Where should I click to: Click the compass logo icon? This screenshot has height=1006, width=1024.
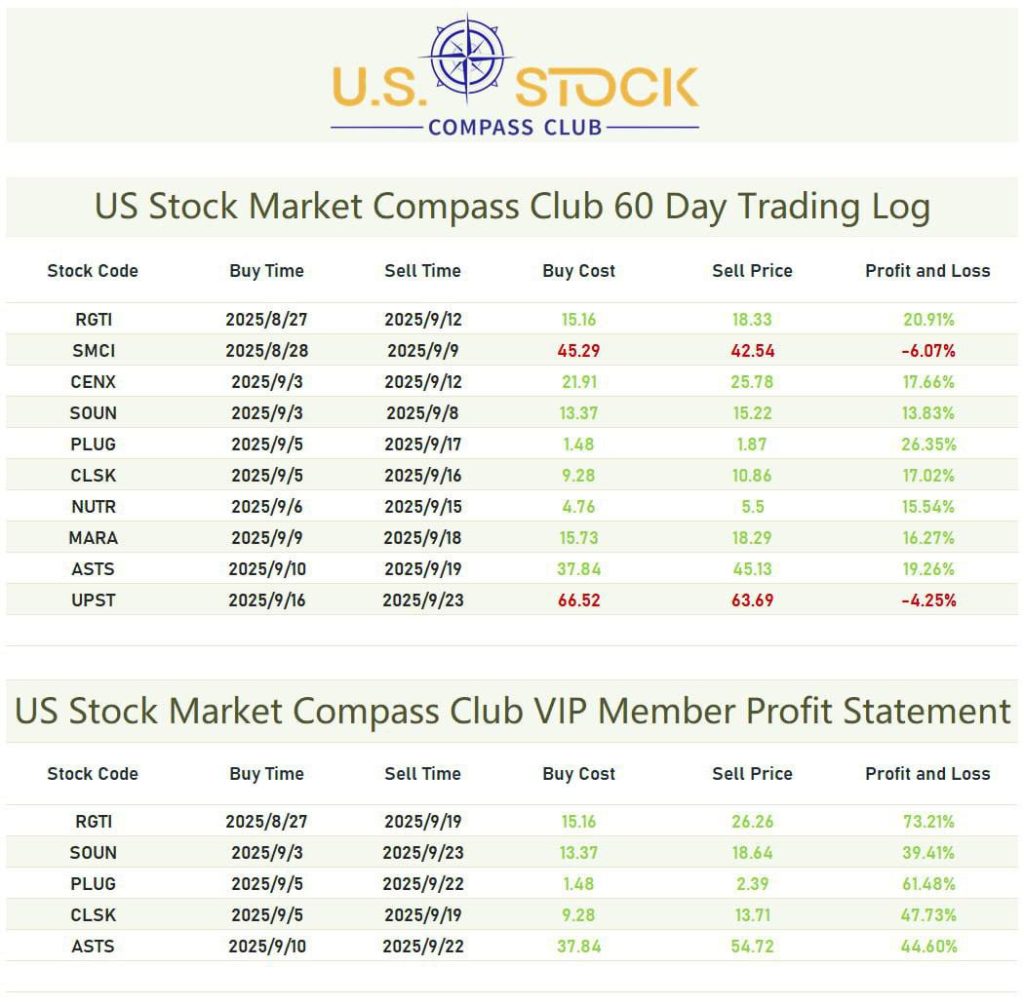pos(469,57)
